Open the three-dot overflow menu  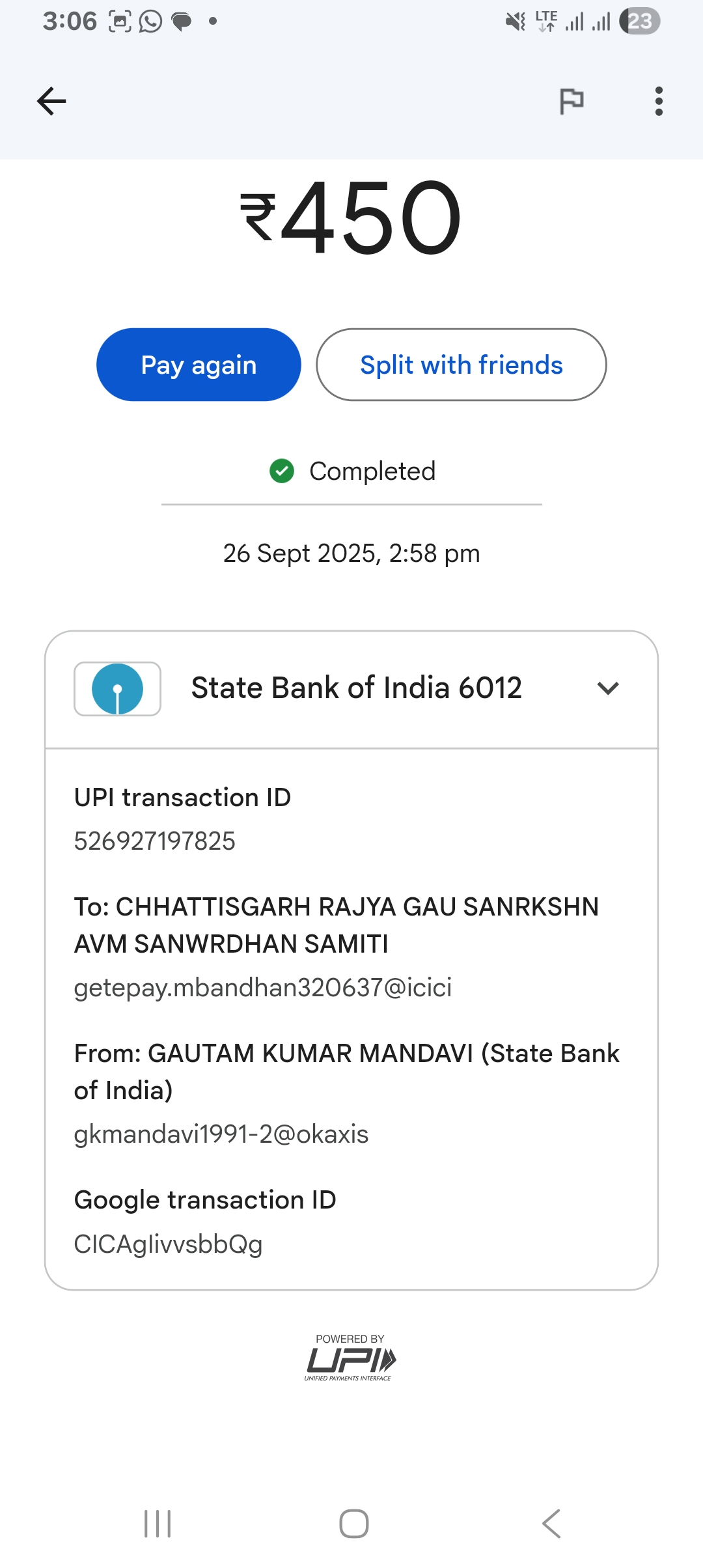coord(659,101)
